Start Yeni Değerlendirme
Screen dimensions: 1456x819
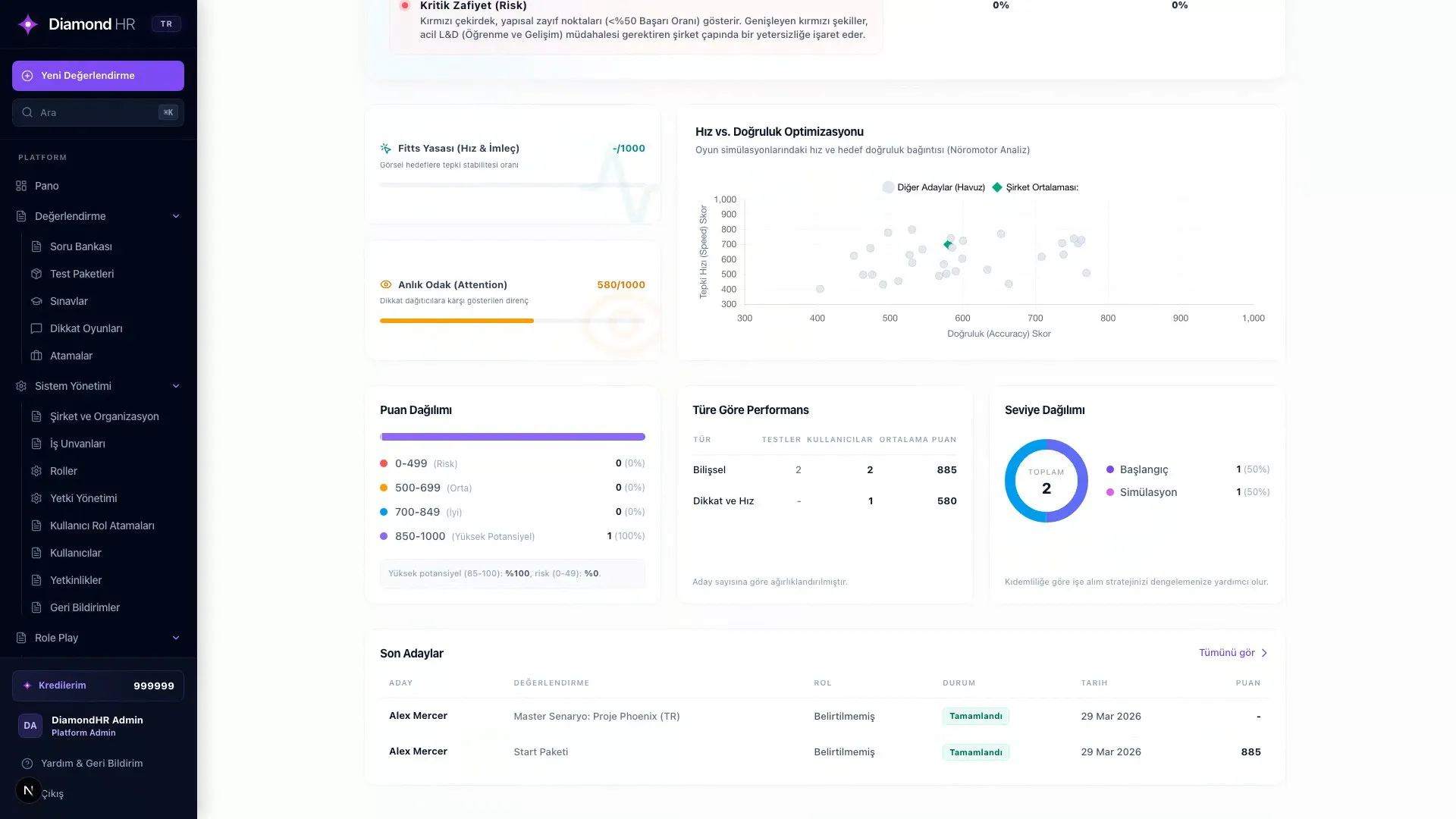(x=98, y=76)
